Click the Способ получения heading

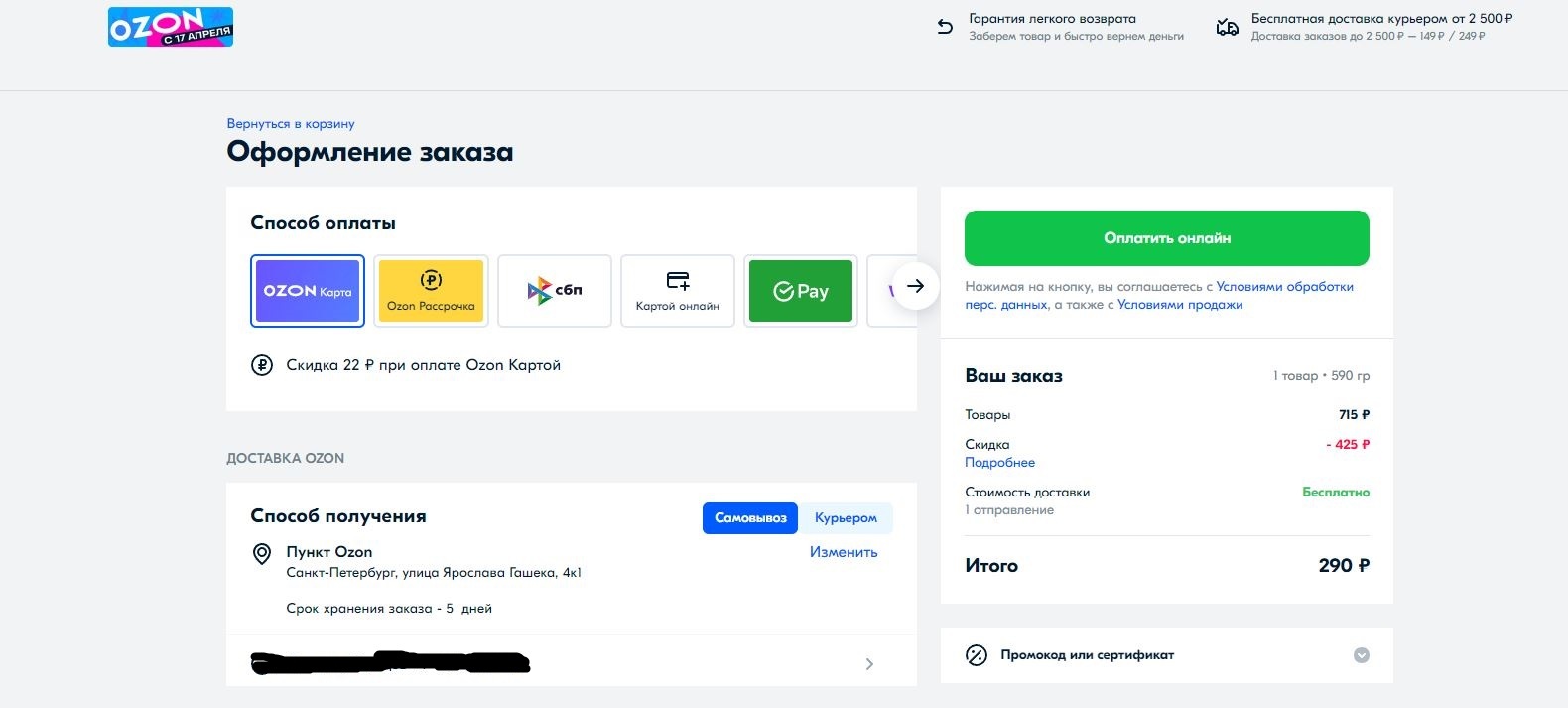(x=338, y=516)
